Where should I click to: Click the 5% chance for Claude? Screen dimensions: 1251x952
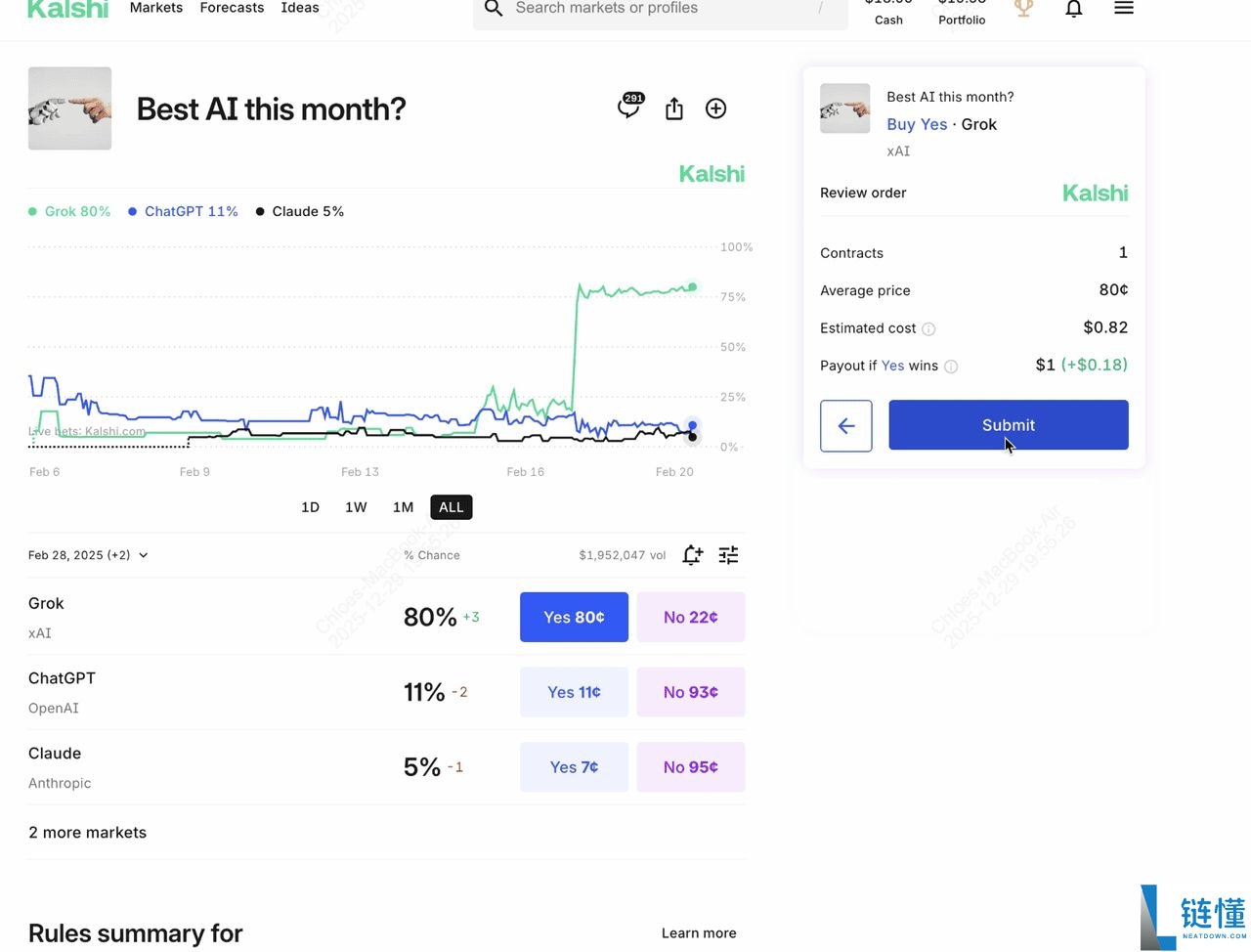coord(422,767)
